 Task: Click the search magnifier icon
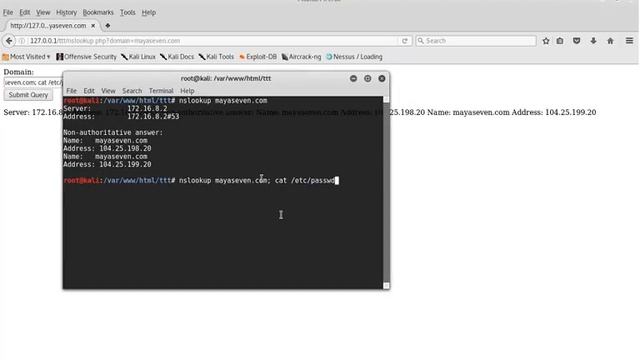pyautogui.click(x=420, y=41)
